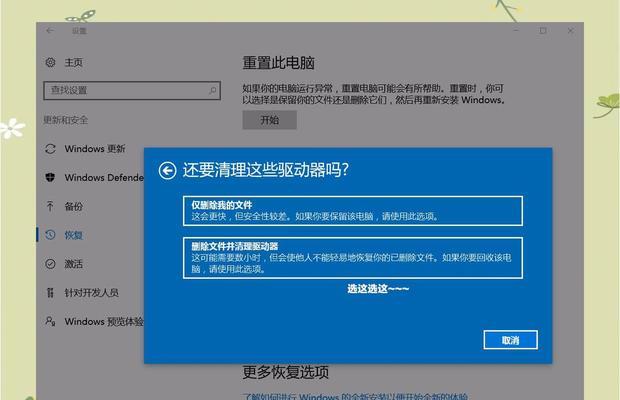This screenshot has width=620, height=400.
Task: Click the 开始 button under 重置此电脑
Action: (270, 120)
